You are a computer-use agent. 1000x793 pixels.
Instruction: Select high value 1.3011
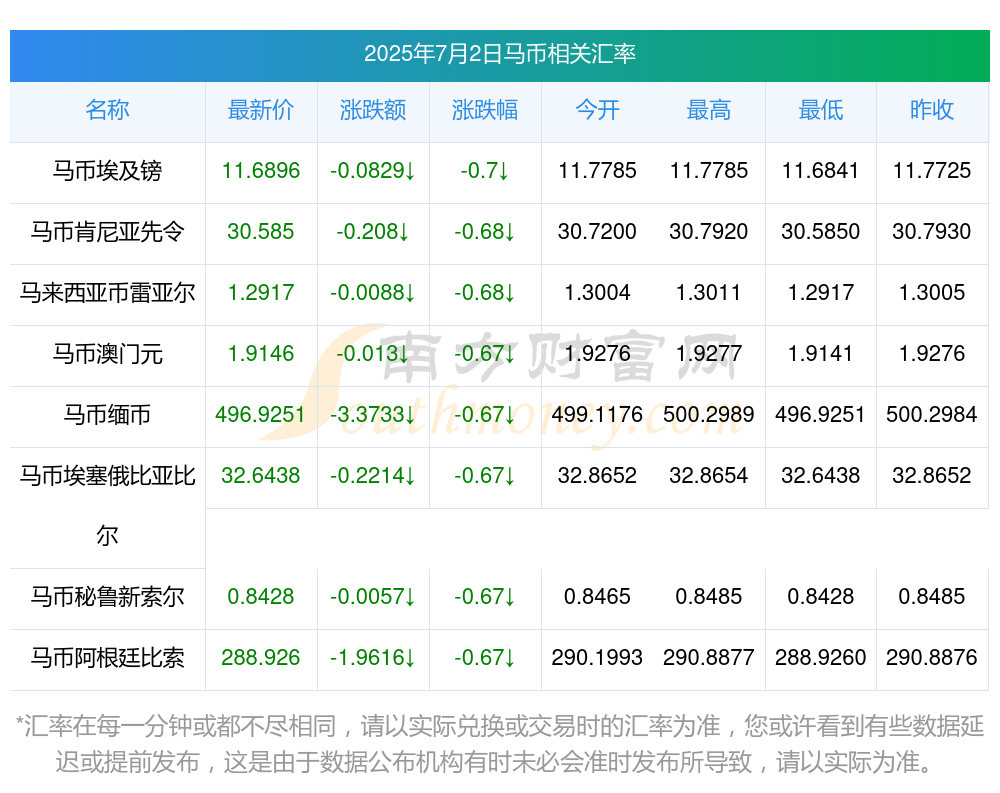pos(709,293)
